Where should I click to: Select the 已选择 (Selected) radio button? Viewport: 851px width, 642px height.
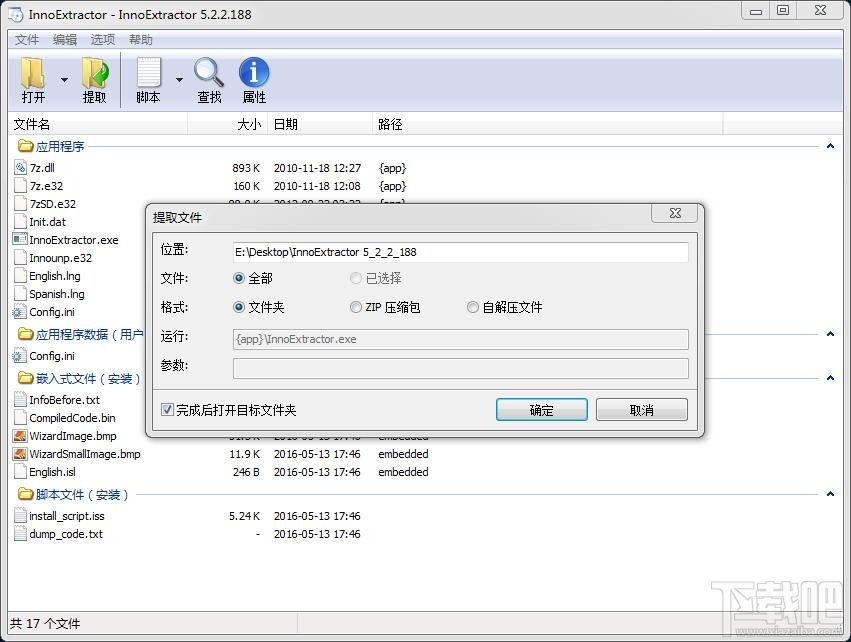coord(355,278)
